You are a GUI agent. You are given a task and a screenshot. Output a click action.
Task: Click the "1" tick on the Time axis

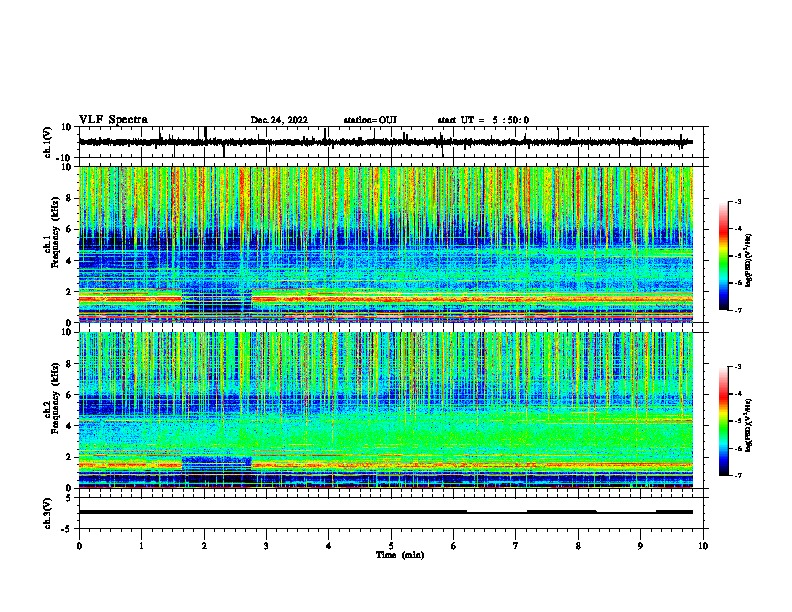tap(141, 546)
